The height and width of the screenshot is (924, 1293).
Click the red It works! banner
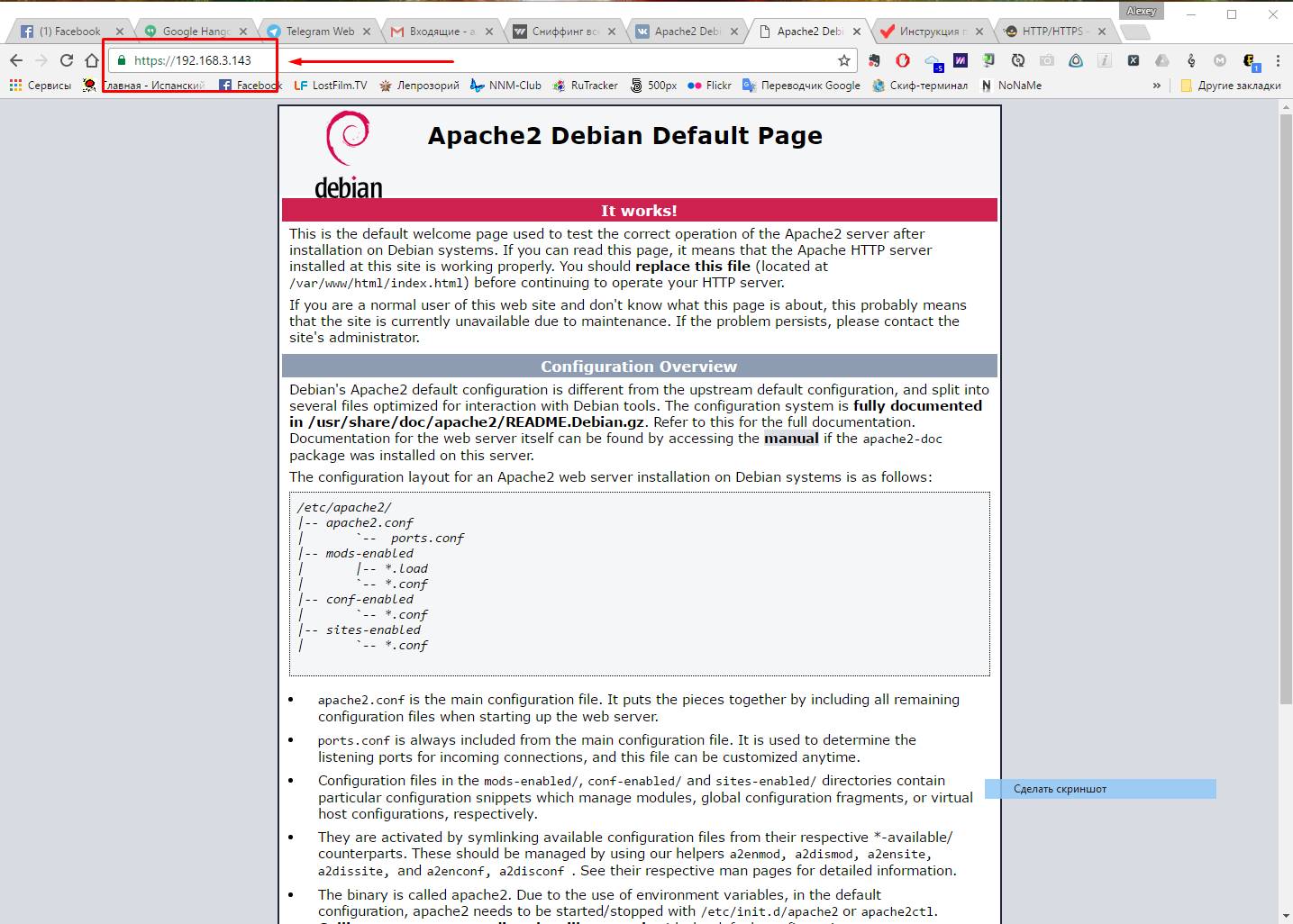pos(639,210)
